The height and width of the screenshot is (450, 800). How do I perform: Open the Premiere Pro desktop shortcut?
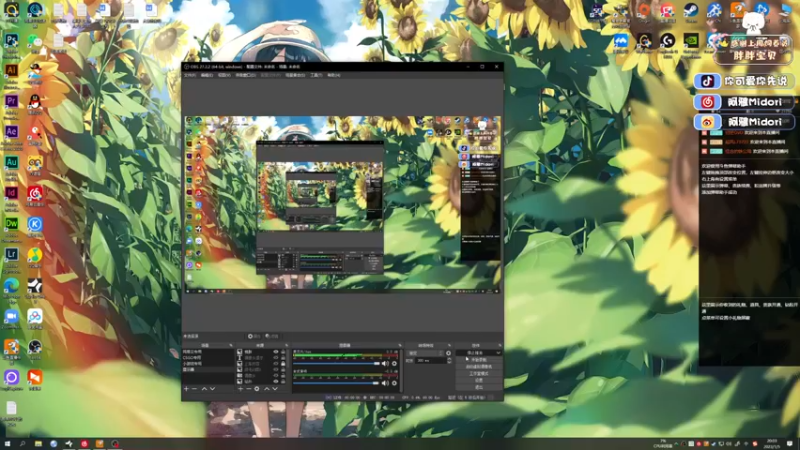11,102
